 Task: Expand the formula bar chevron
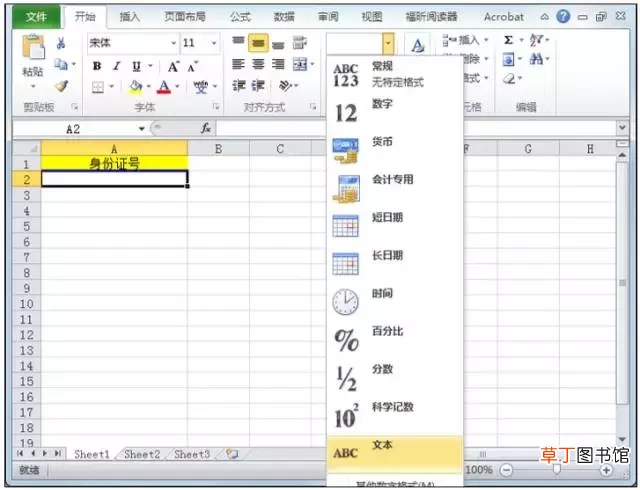(x=622, y=128)
